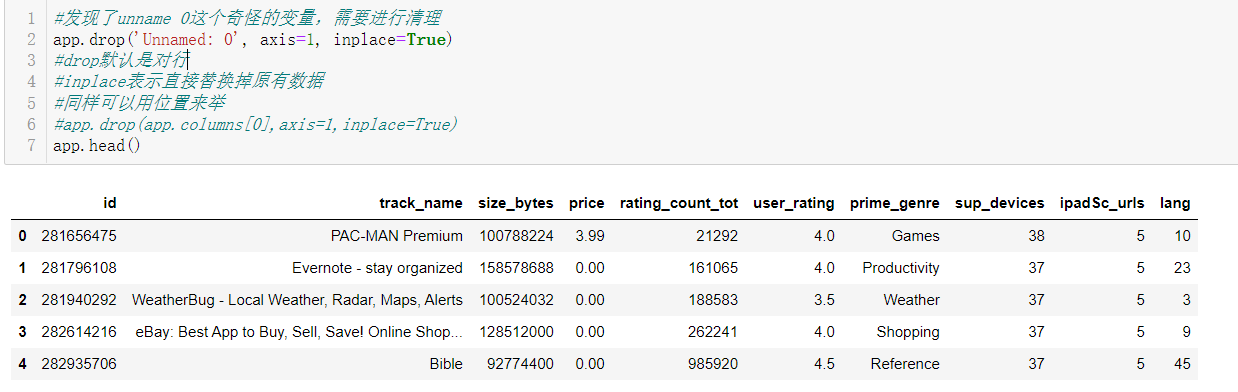Click rating count 21292
Viewport: 1238px width, 392px height.
[717, 236]
